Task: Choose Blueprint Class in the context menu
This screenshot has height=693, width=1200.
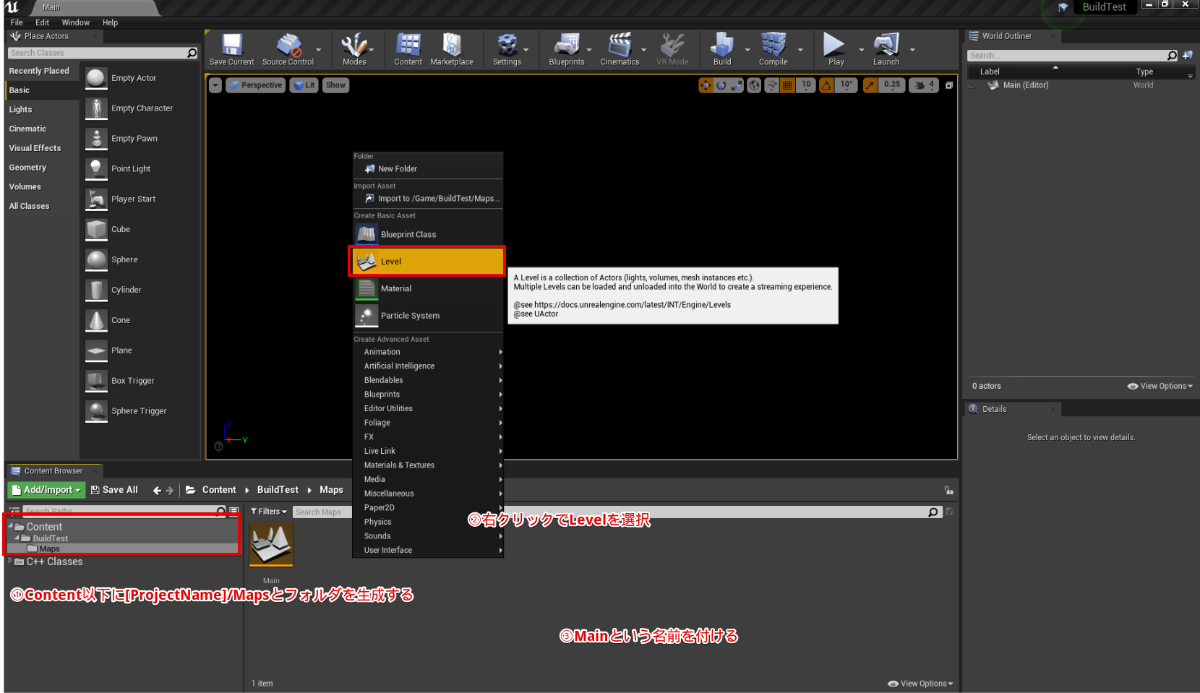Action: tap(427, 234)
